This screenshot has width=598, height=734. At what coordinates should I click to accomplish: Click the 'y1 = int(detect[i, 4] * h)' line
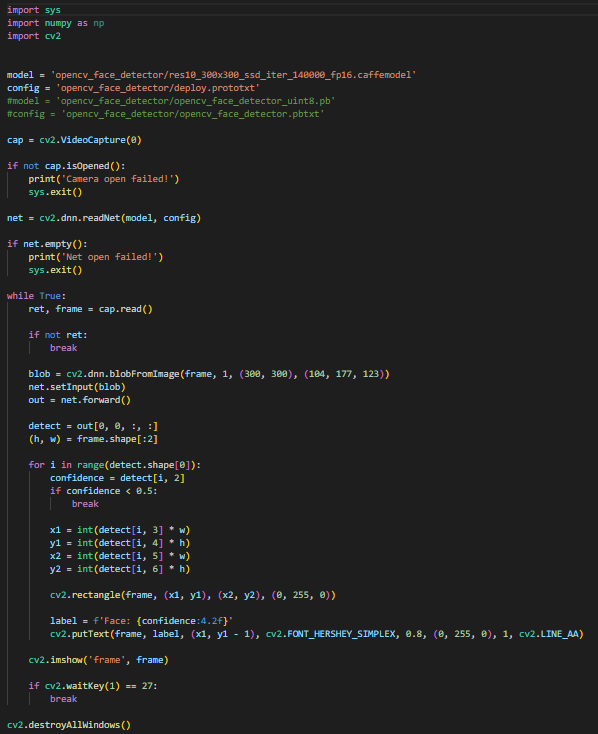120,543
